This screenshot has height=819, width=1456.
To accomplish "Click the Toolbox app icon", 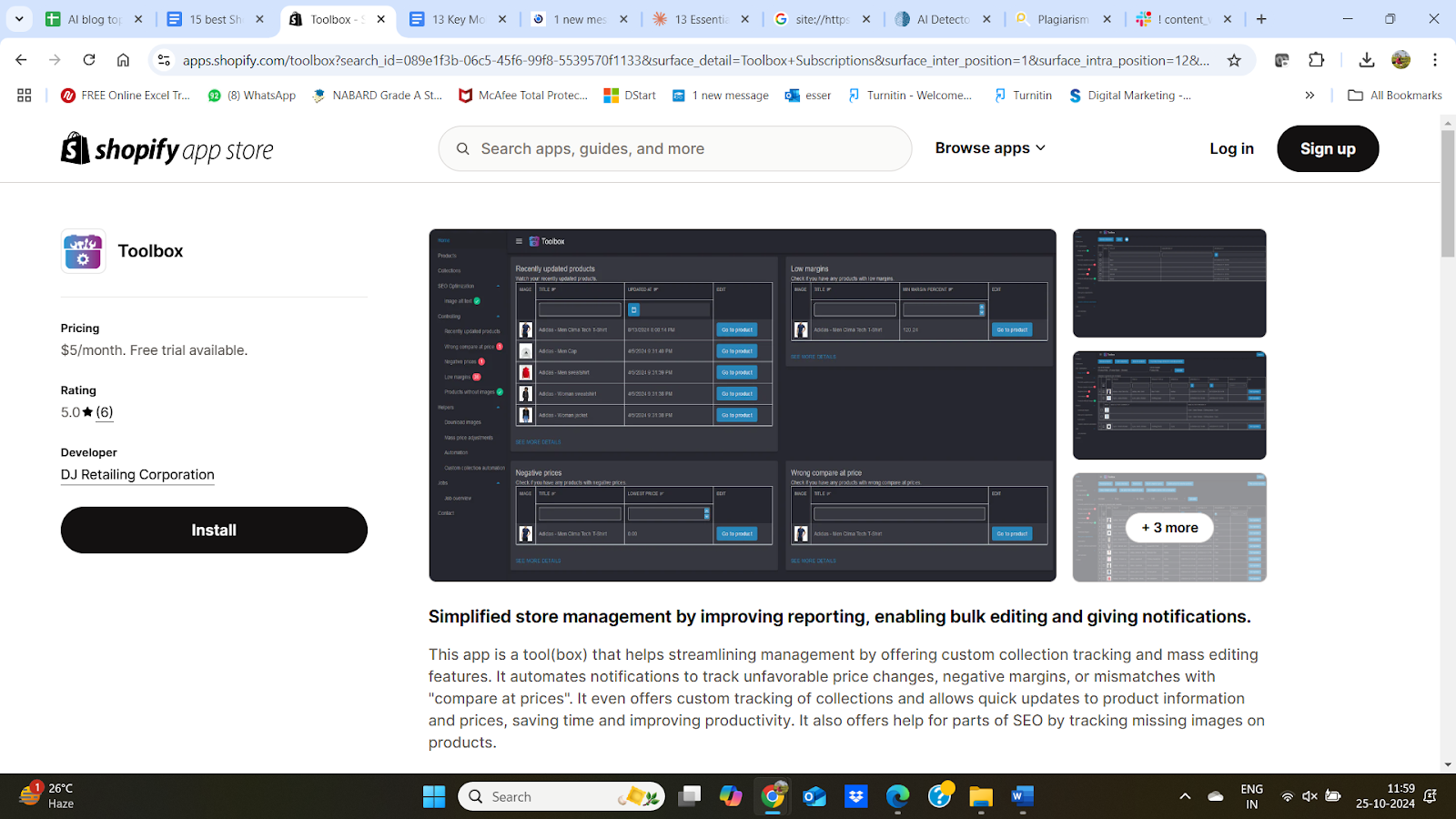I will coord(83,251).
